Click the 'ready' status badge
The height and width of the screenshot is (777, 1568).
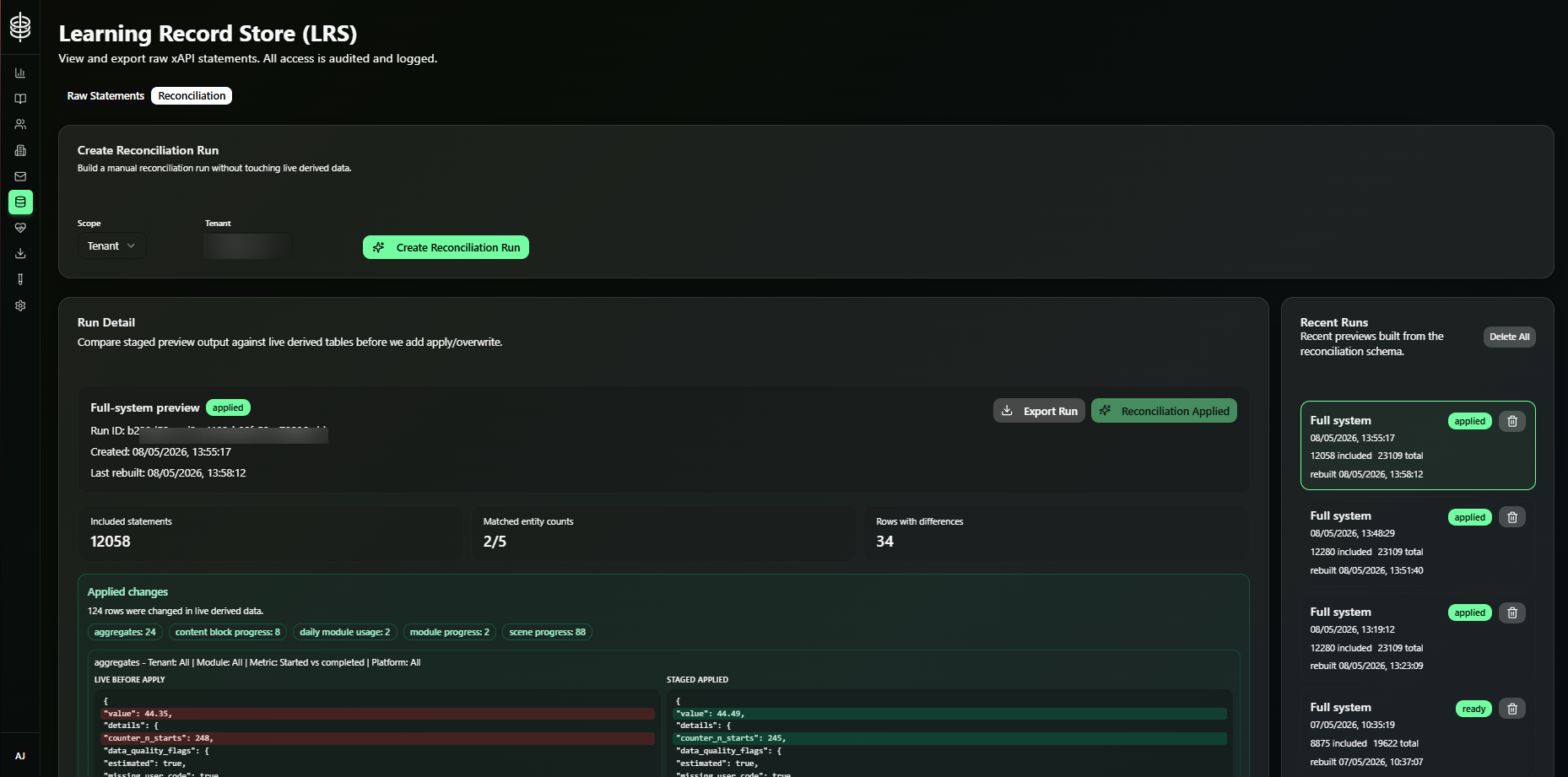(x=1473, y=709)
